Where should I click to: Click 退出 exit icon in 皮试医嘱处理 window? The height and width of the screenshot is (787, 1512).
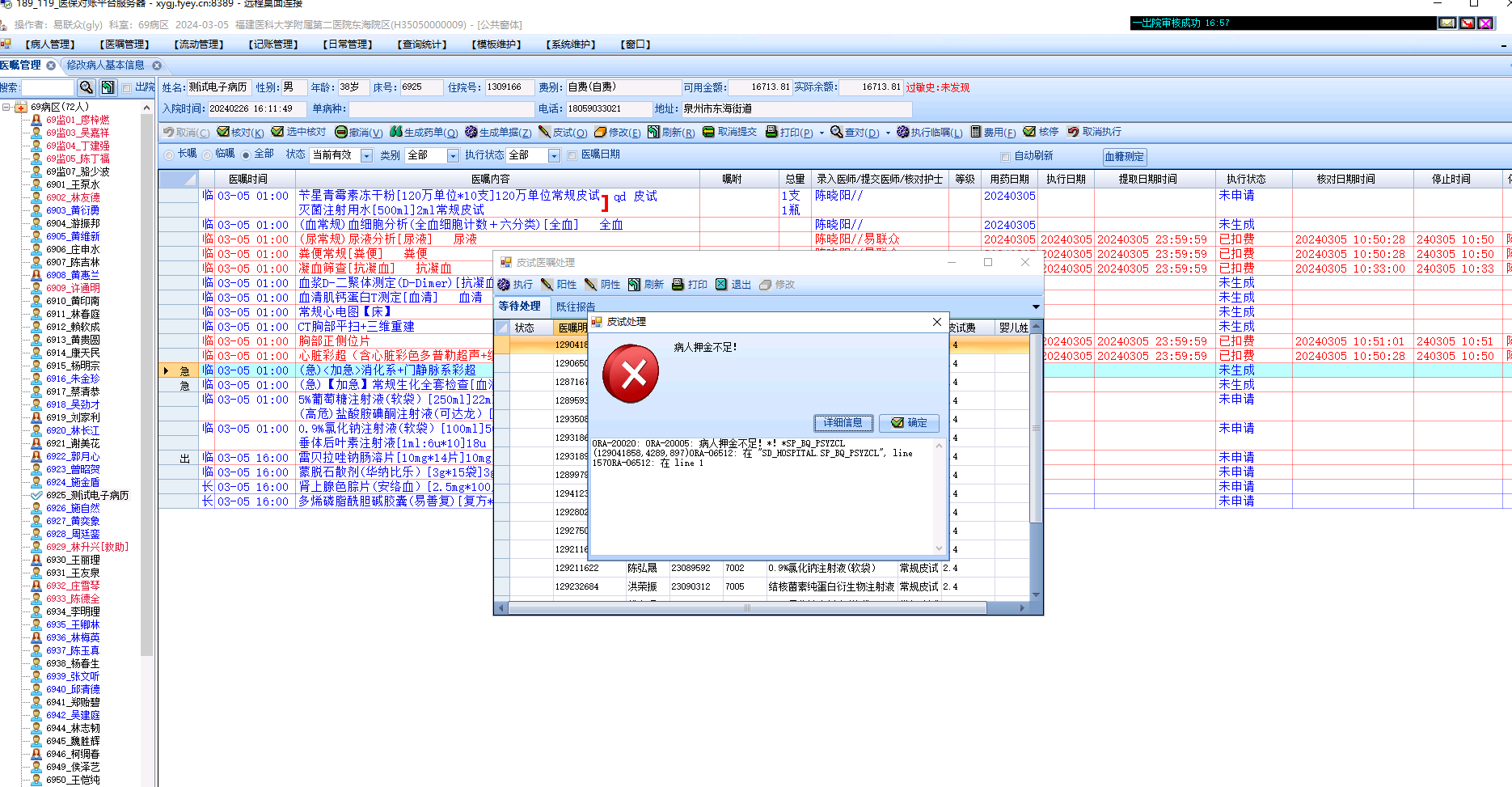point(722,285)
